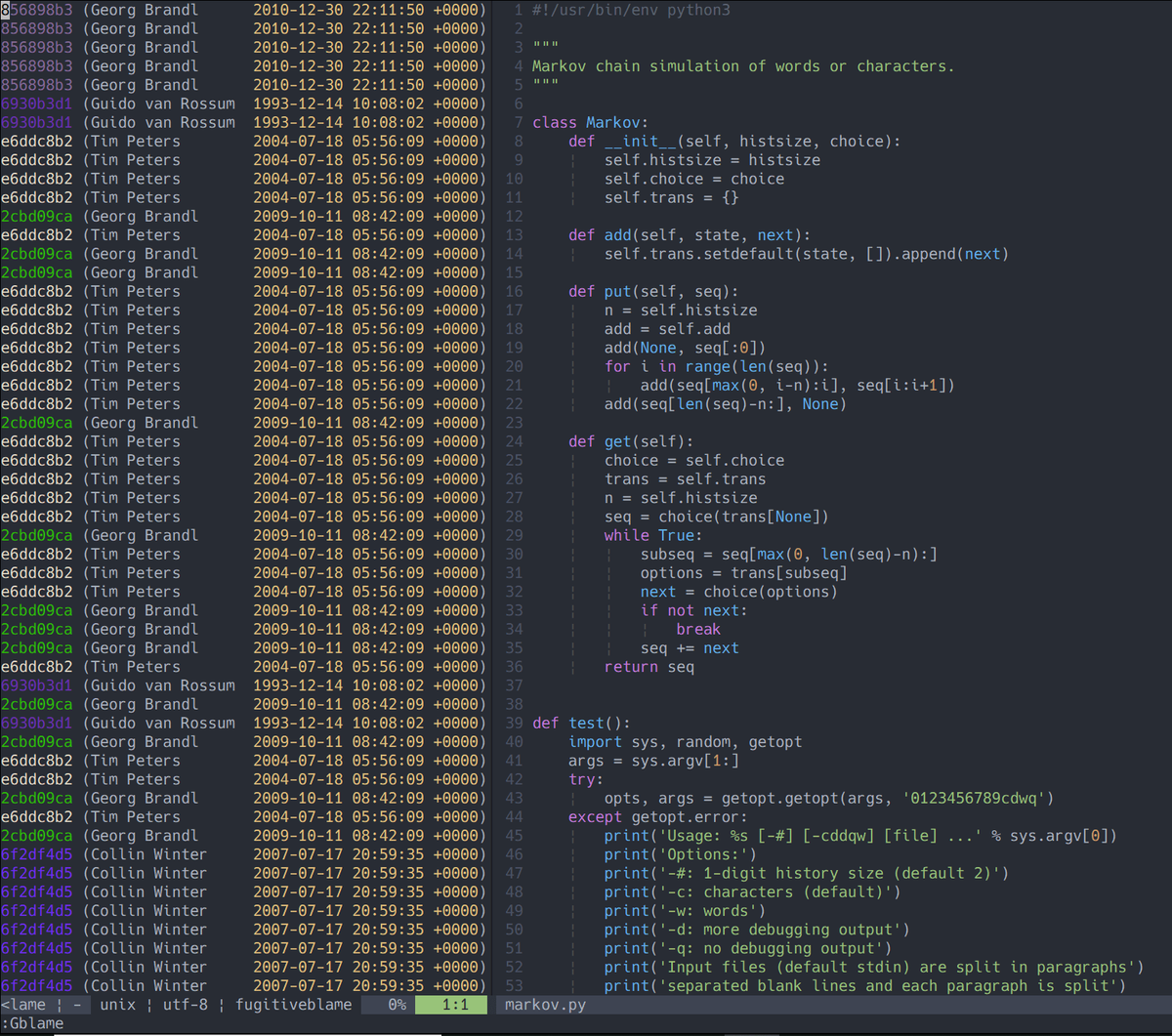Click print('-w: words') on line 49

point(686,911)
